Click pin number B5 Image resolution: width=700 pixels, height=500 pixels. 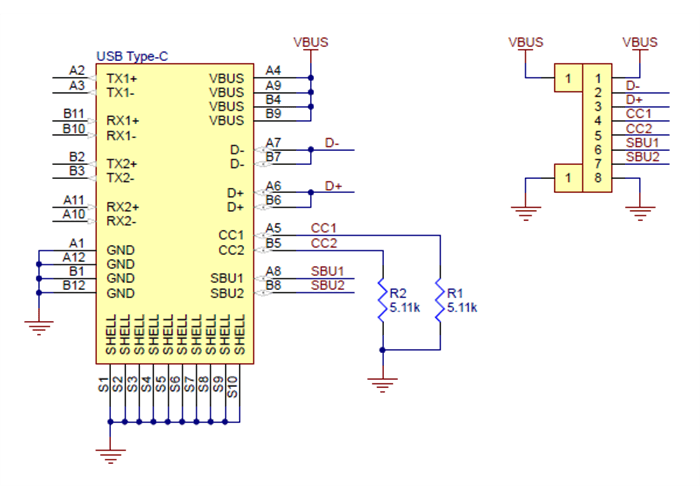tap(273, 243)
